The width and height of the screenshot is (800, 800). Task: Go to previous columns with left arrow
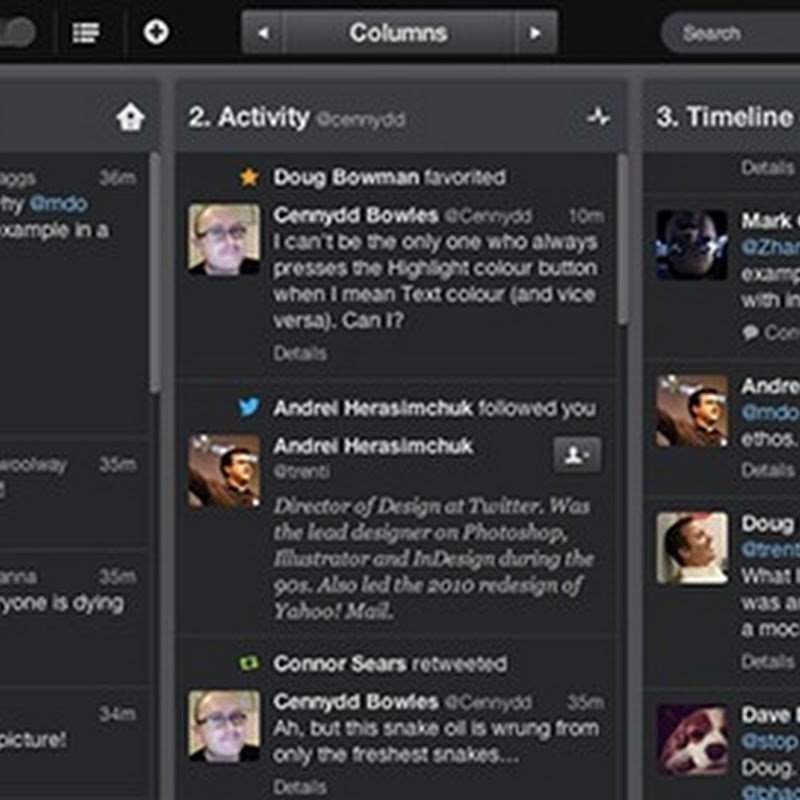(262, 33)
